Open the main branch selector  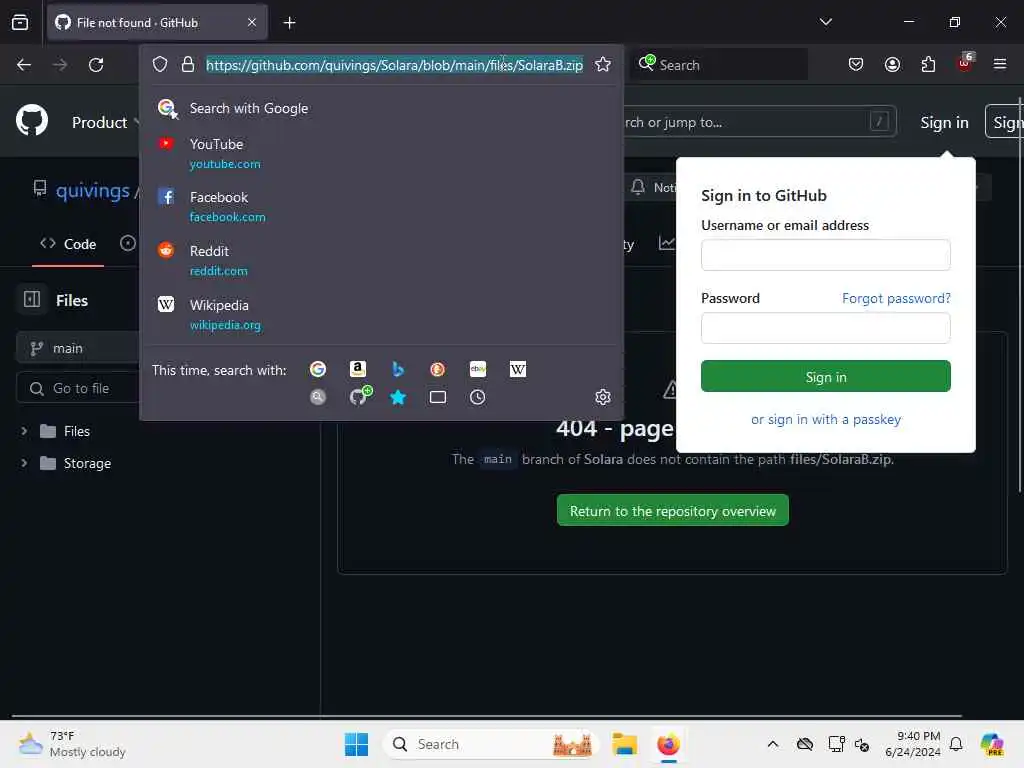77,348
